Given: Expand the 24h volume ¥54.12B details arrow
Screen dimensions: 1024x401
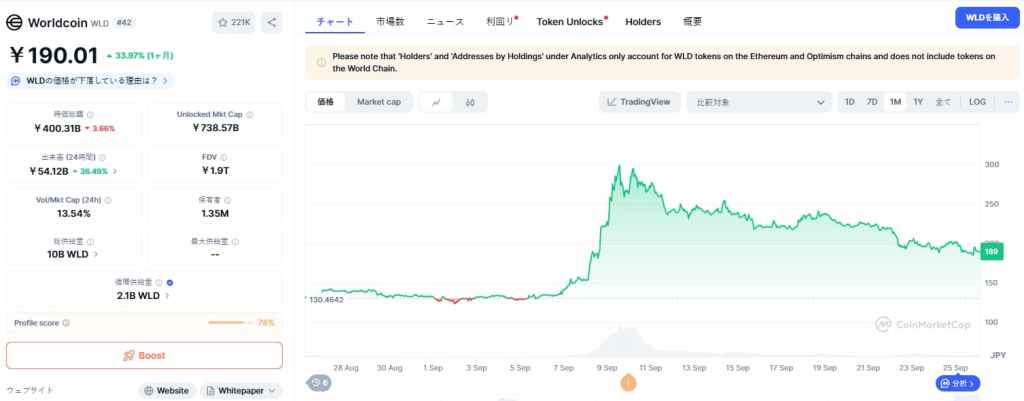Looking at the screenshot, I should (x=115, y=171).
